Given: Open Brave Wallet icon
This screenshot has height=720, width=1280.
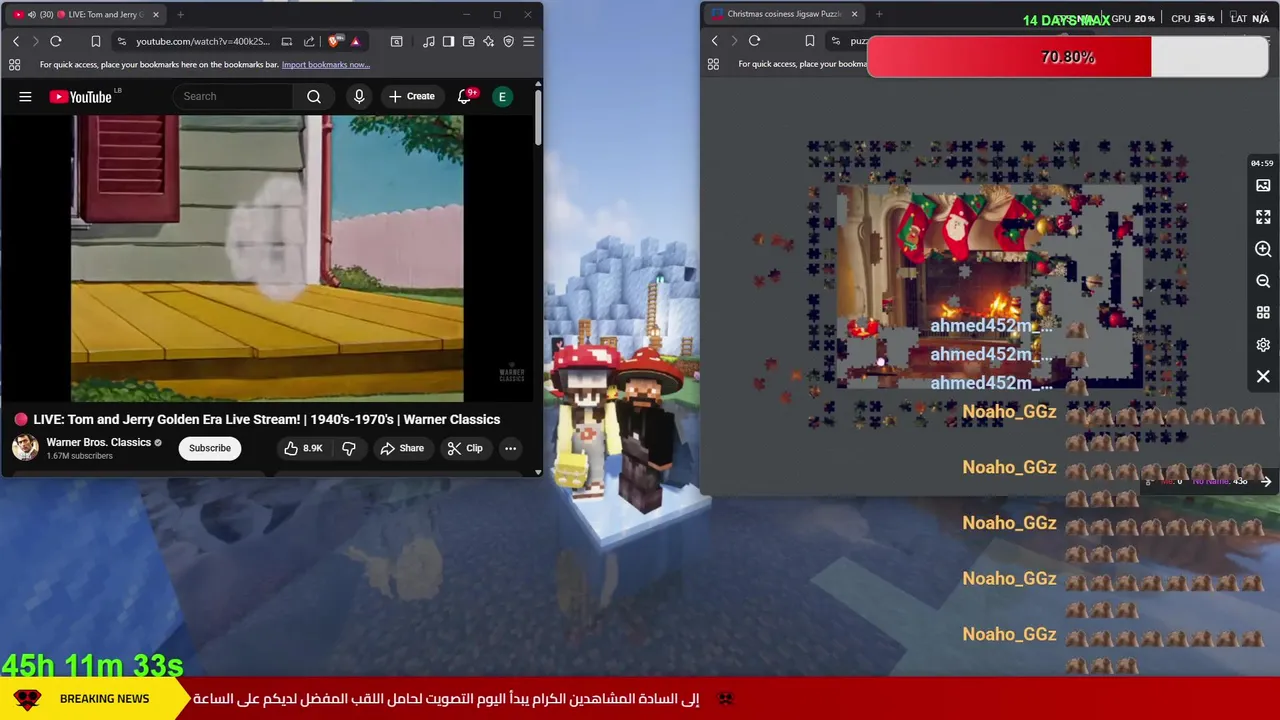Looking at the screenshot, I should click(x=468, y=41).
